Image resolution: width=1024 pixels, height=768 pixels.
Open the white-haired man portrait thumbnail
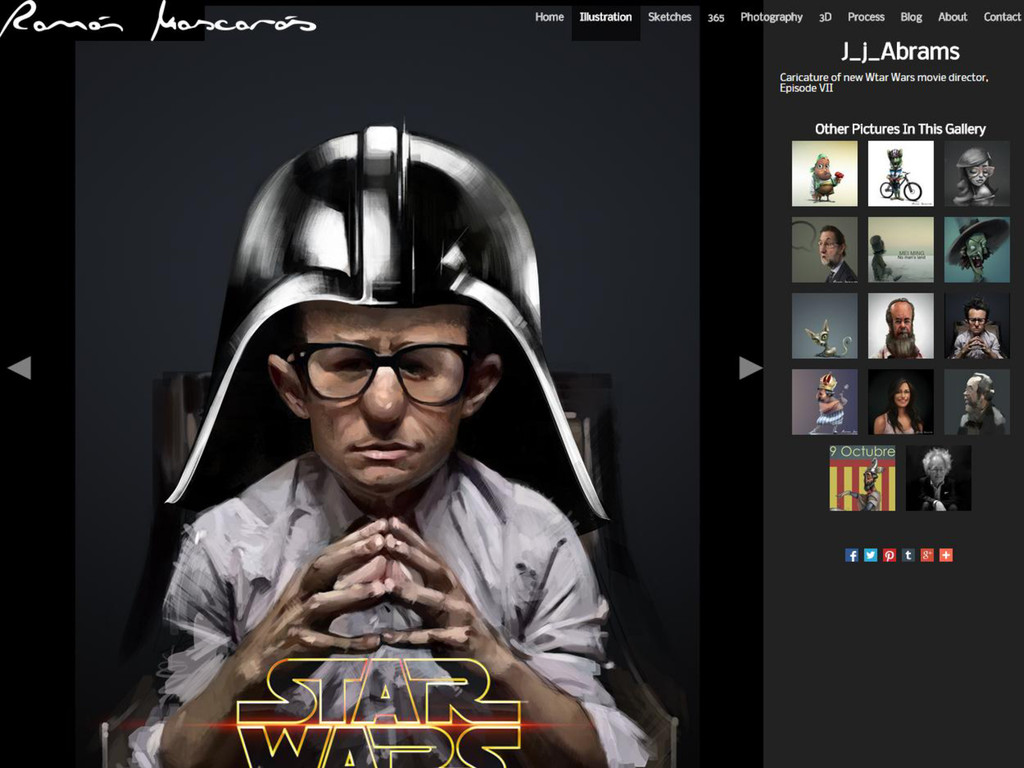[x=938, y=478]
